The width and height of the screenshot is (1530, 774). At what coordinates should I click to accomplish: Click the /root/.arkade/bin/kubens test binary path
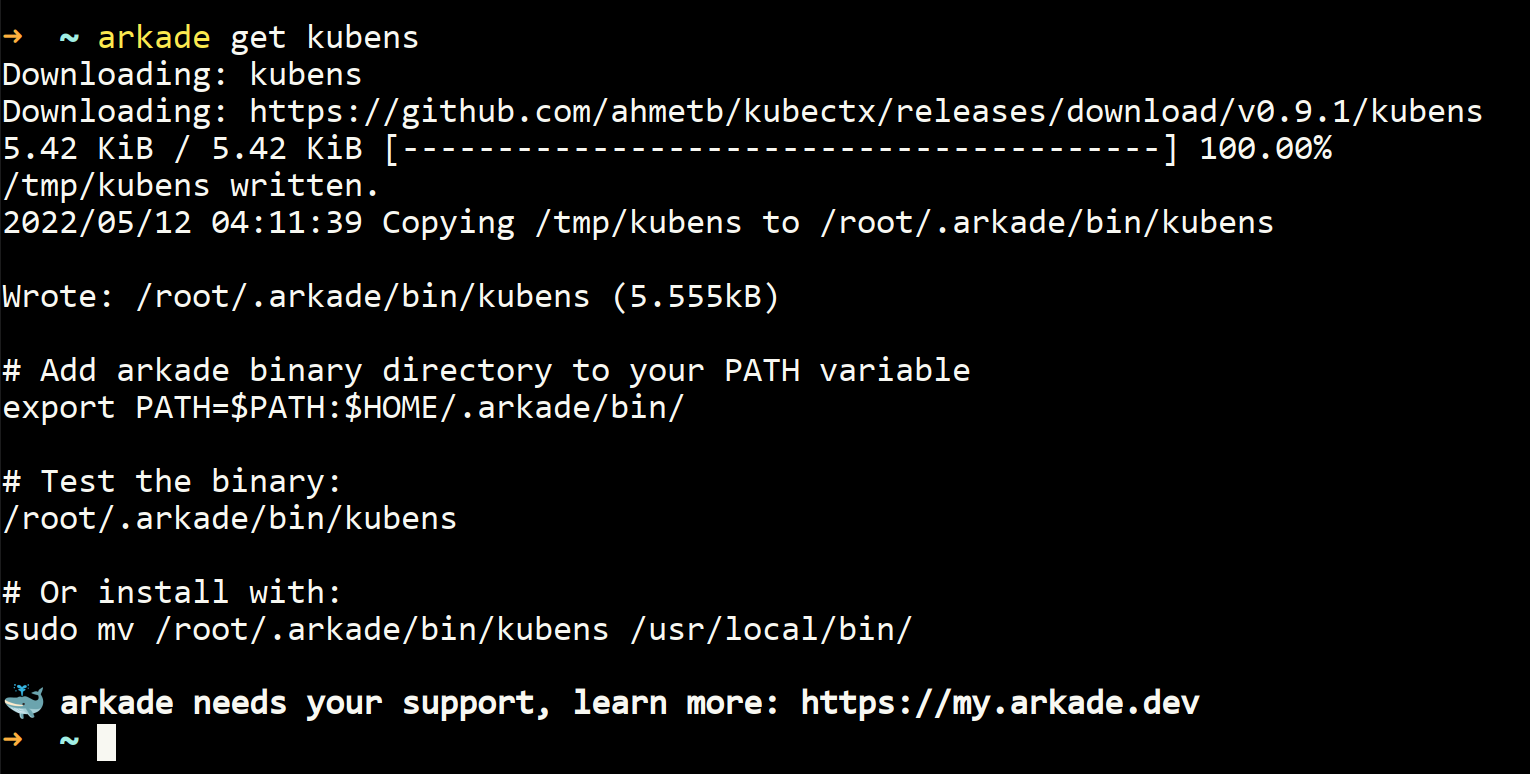tap(229, 519)
